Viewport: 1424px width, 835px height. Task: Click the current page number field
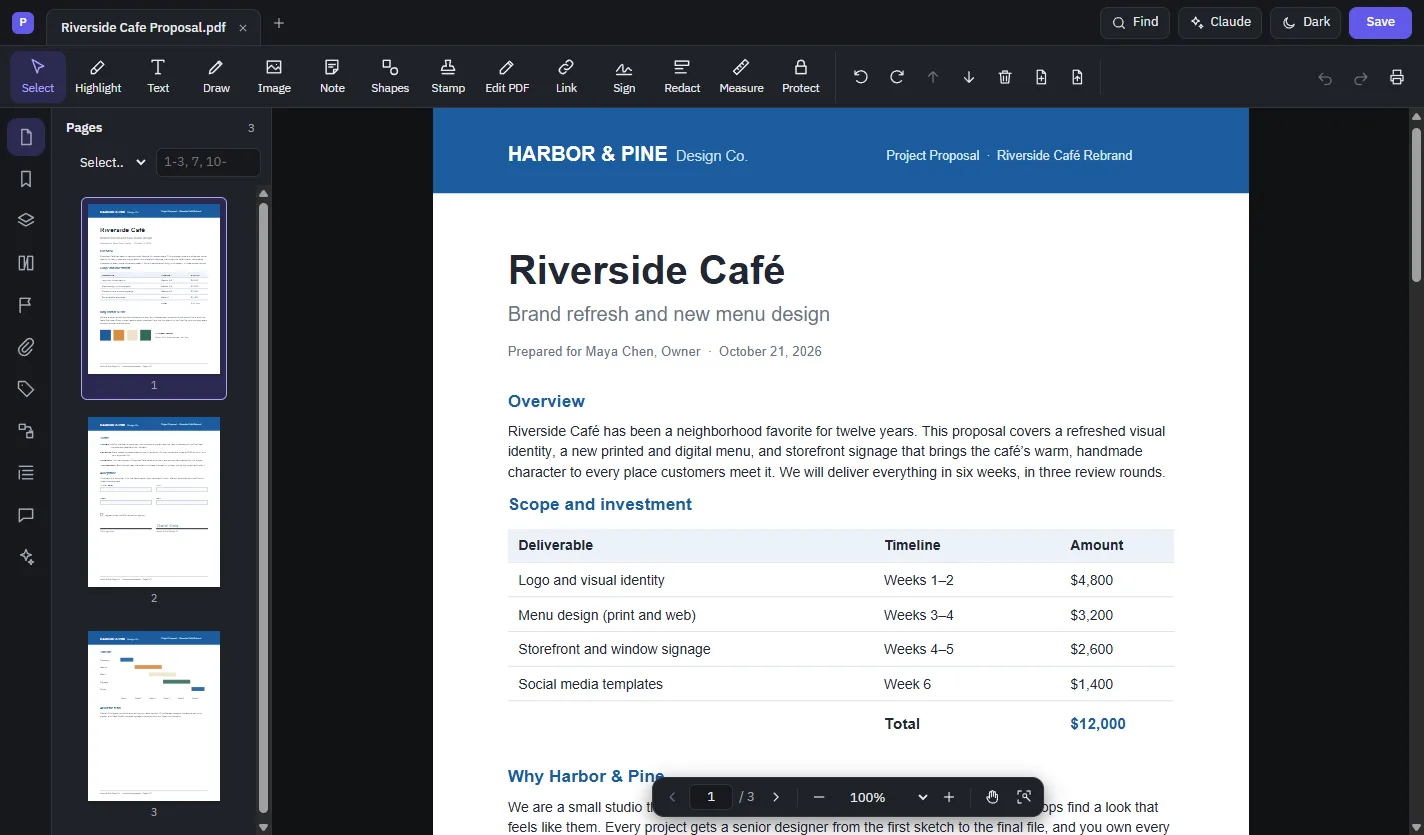click(x=711, y=797)
